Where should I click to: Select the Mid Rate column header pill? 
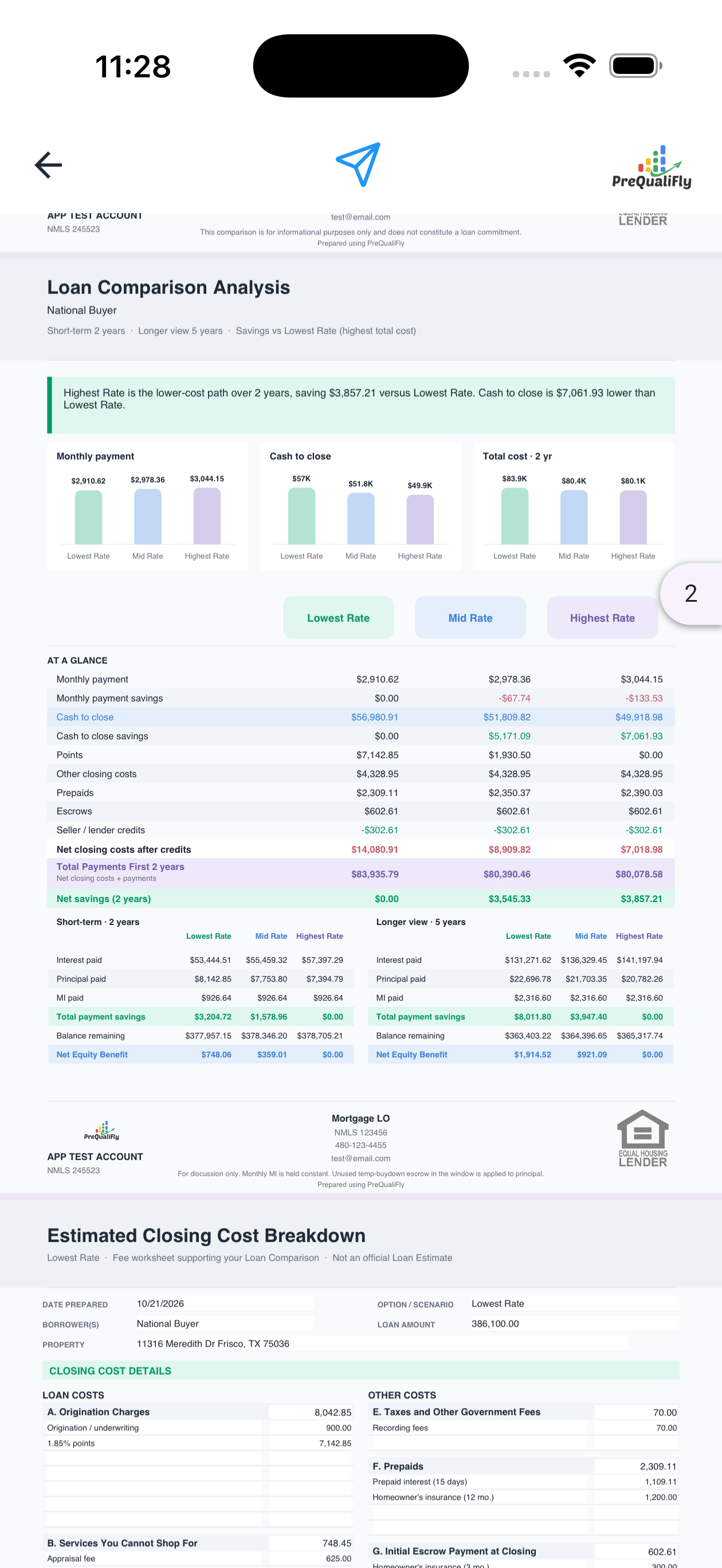click(470, 618)
